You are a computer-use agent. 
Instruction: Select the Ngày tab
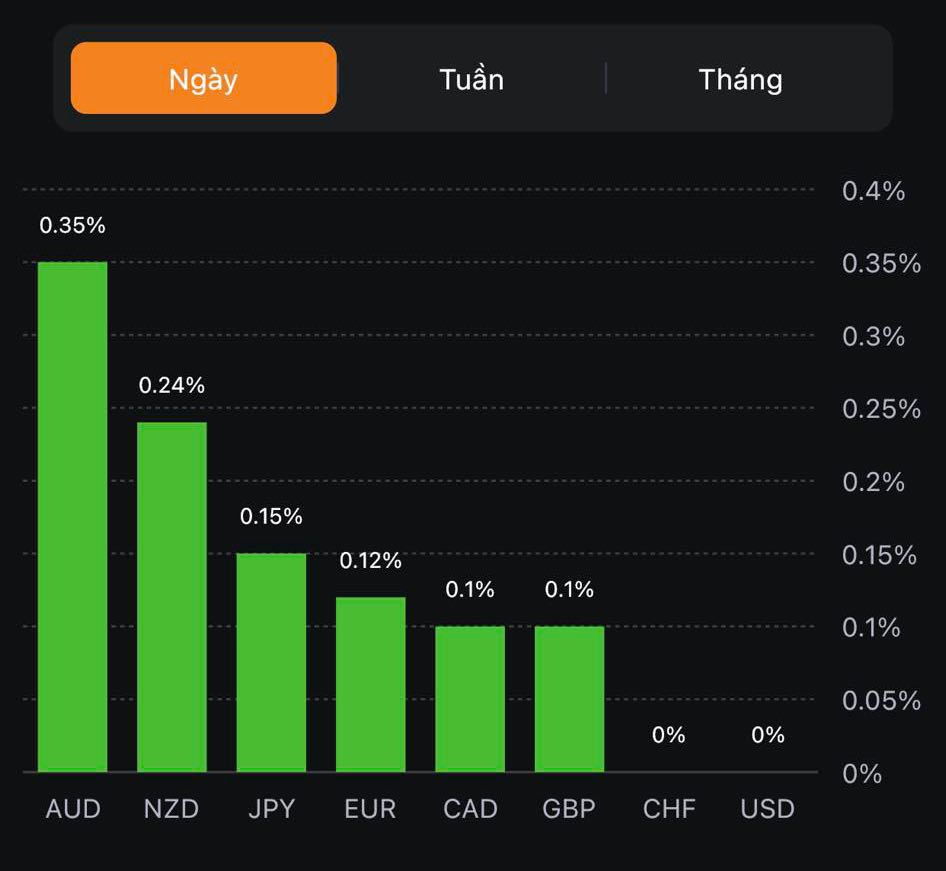203,79
